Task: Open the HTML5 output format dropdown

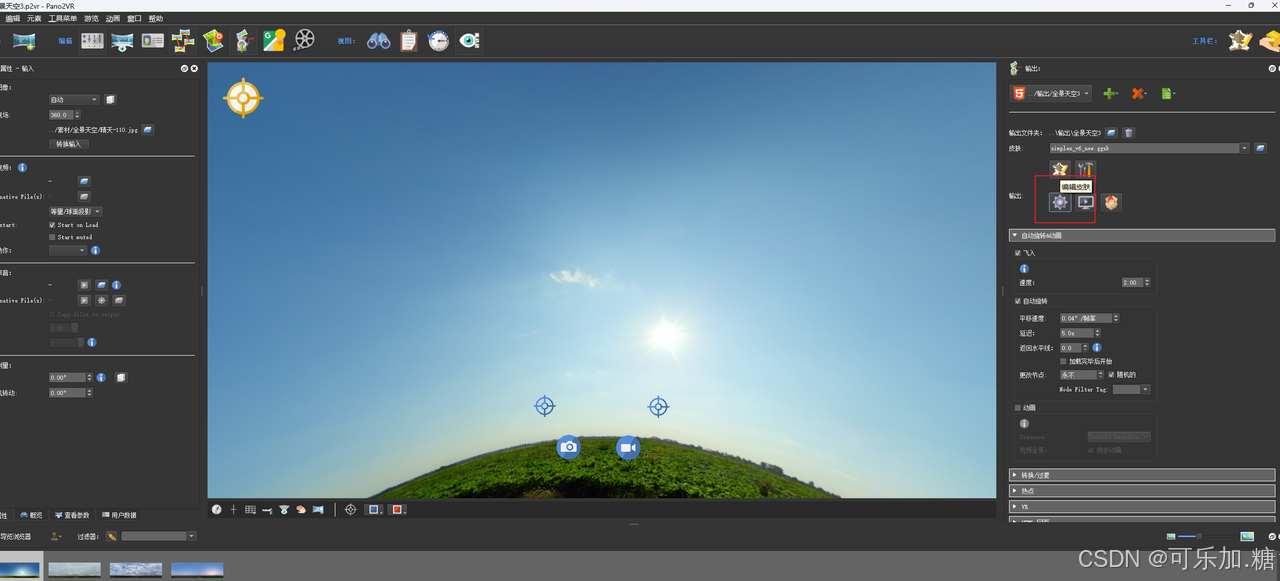Action: (1050, 93)
